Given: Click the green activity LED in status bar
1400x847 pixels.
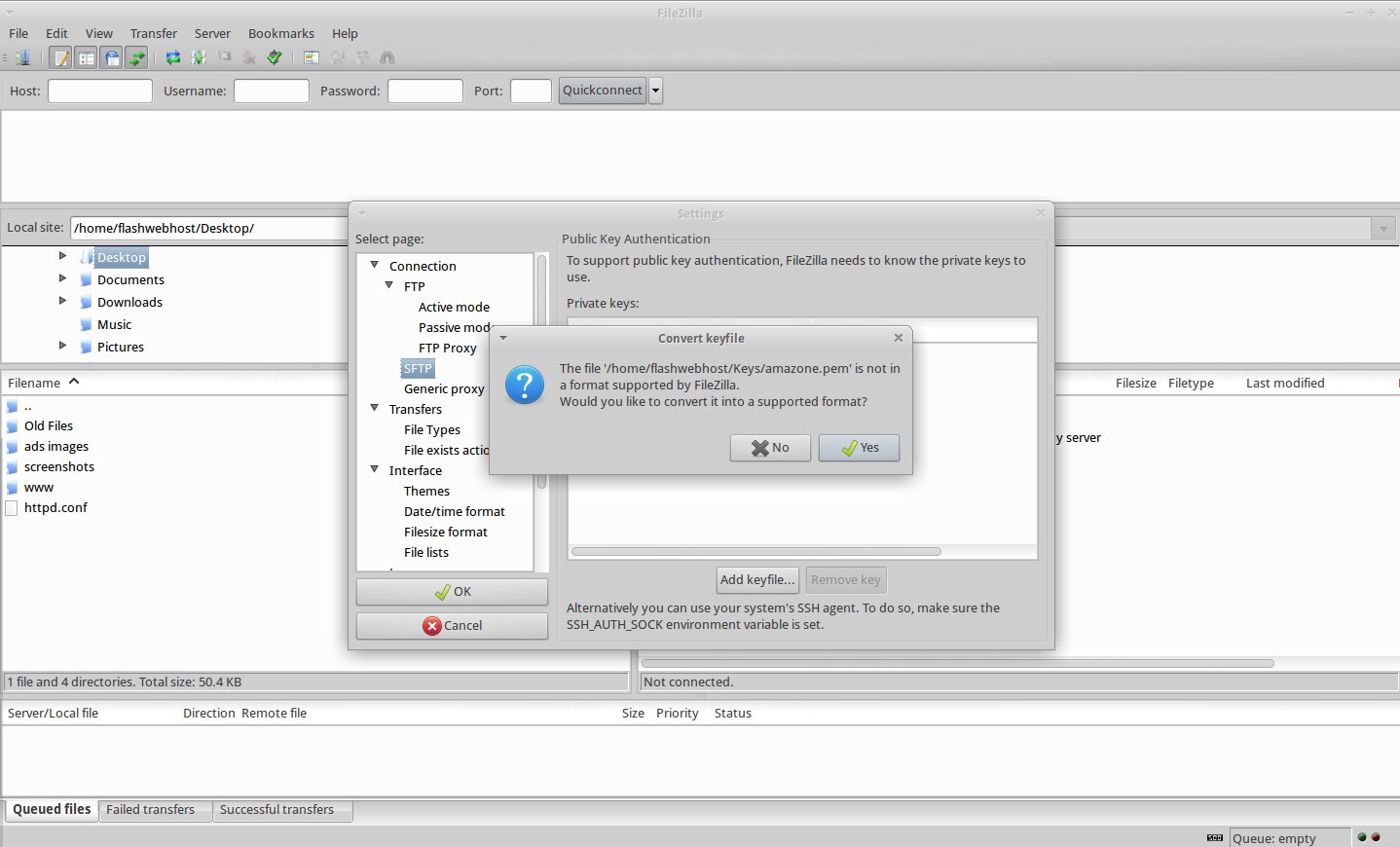Looking at the screenshot, I should click(x=1362, y=837).
